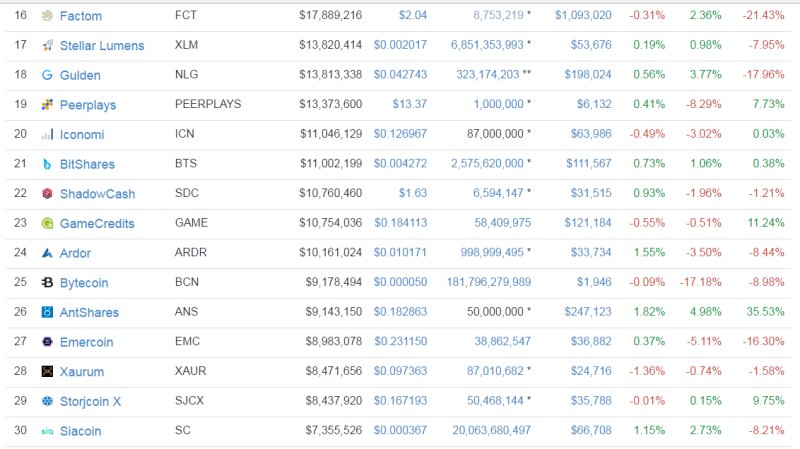
Task: Click the Peerplays coin icon
Action: (x=47, y=105)
